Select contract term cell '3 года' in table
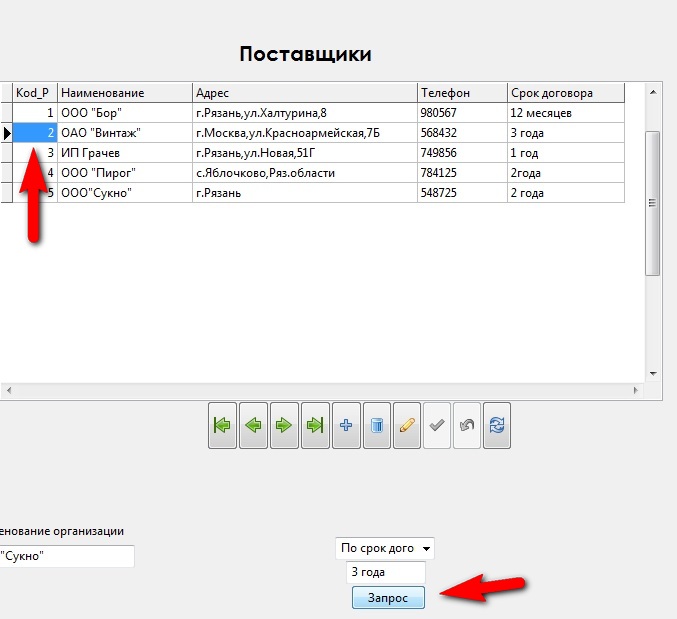Viewport: 677px width, 619px height. point(566,133)
